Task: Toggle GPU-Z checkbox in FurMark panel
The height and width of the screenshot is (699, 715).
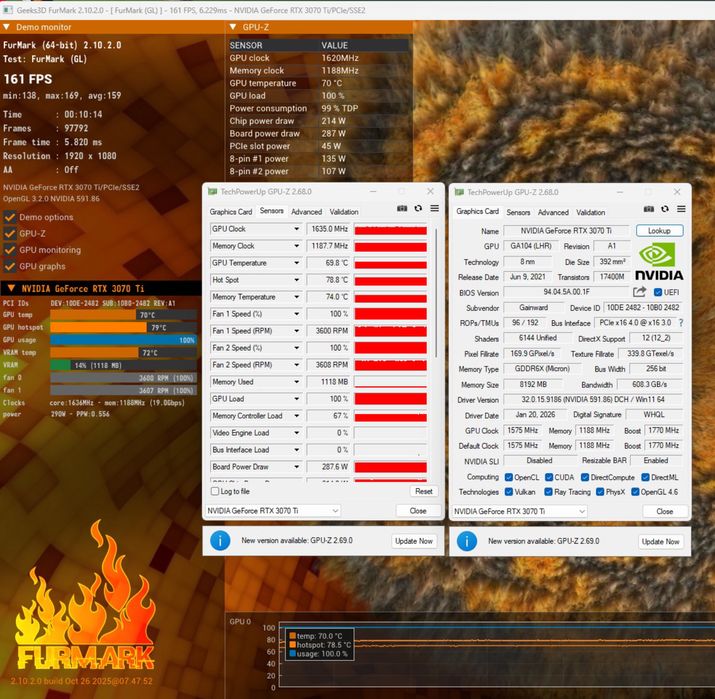Action: 10,233
